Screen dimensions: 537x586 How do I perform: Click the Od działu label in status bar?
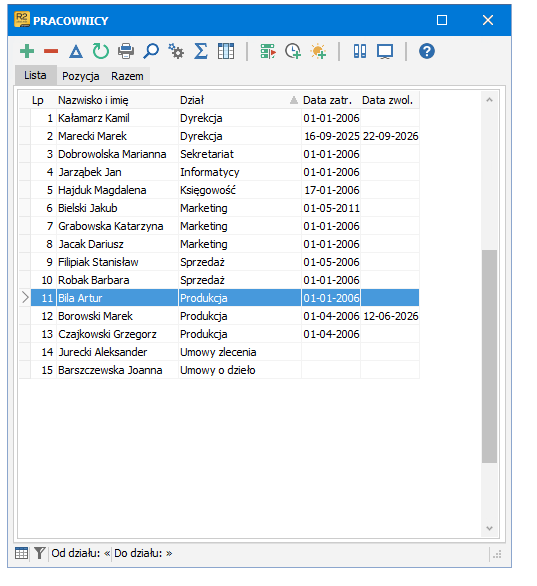(76, 553)
